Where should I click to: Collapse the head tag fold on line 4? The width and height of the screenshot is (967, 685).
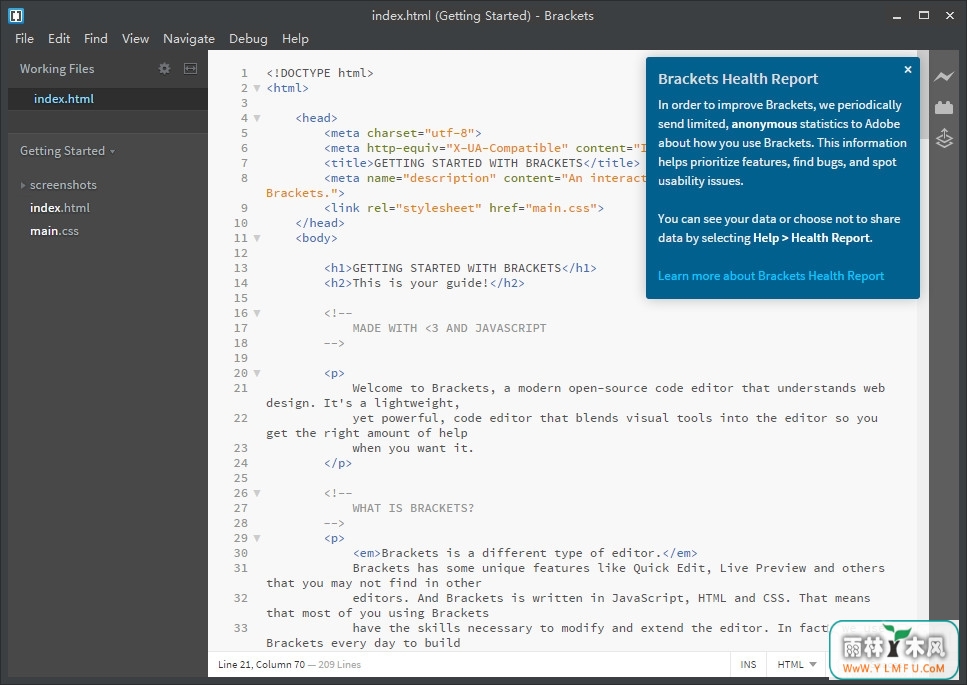[x=257, y=118]
